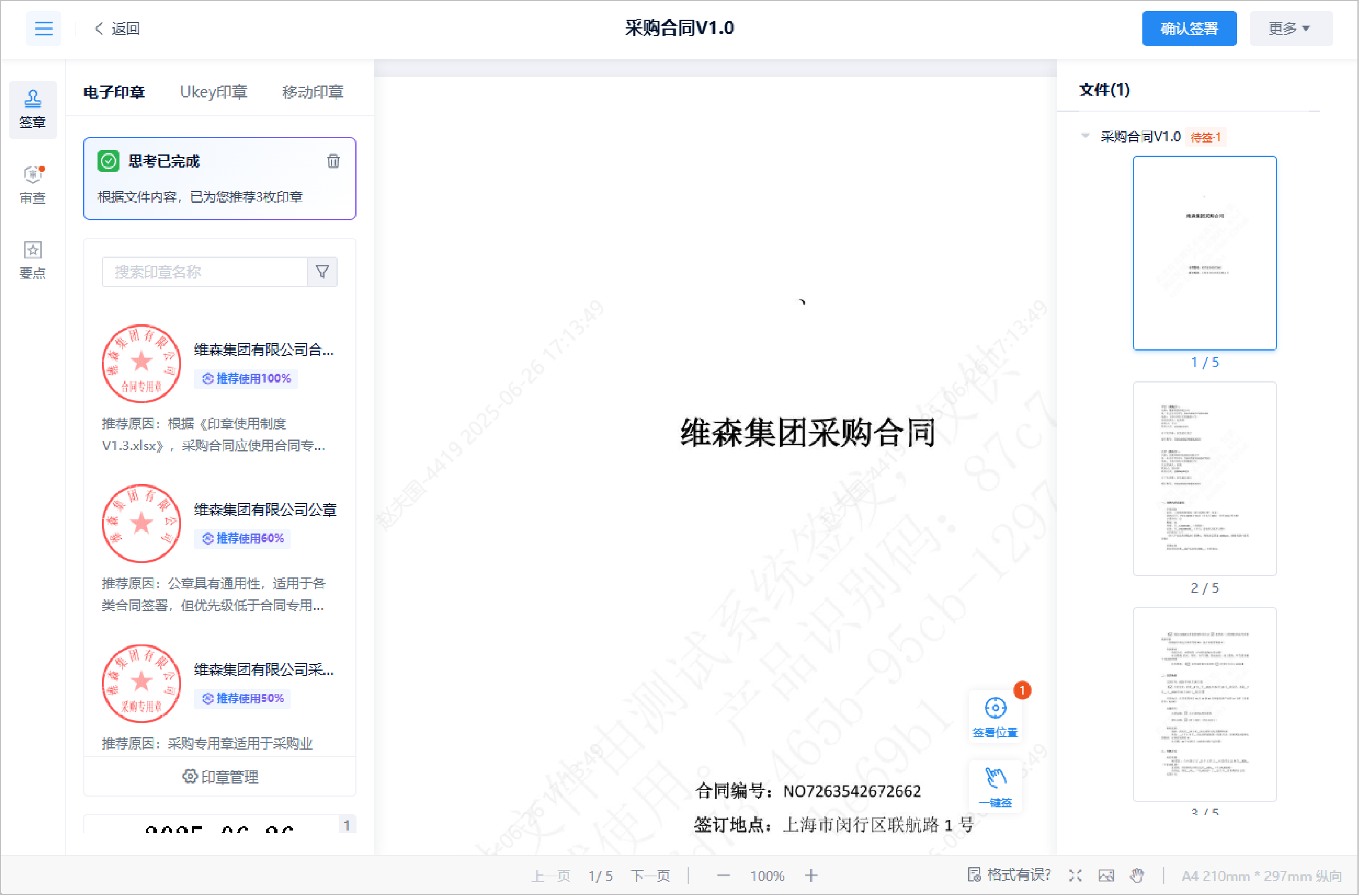Viewport: 1359px width, 896px height.
Task: Click the image view icon in bottom bar
Action: tap(1106, 876)
